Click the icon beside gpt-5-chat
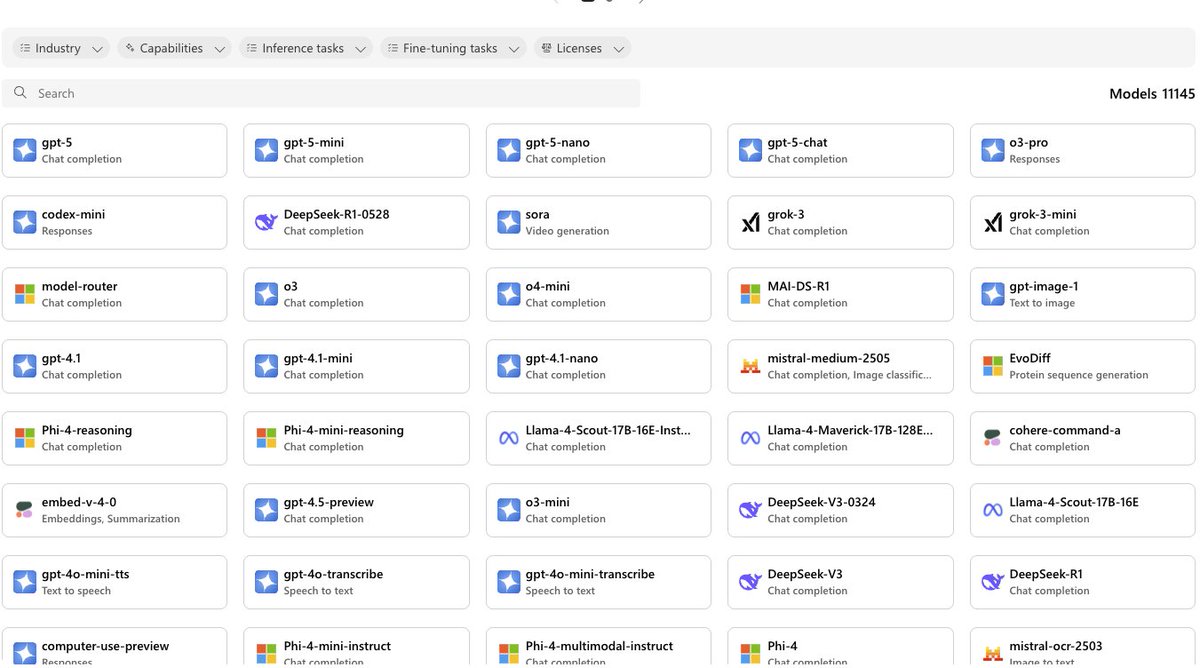 tap(750, 150)
